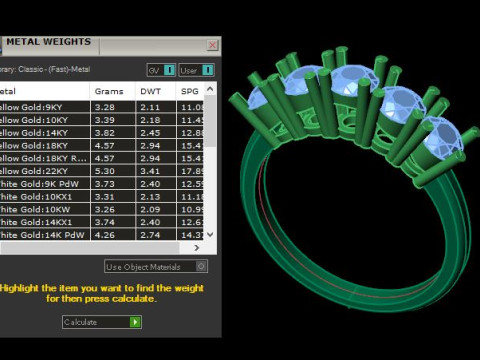Screen dimensions: 480x360
Task: Click the vertical scrollbar thumb
Action: (210, 121)
